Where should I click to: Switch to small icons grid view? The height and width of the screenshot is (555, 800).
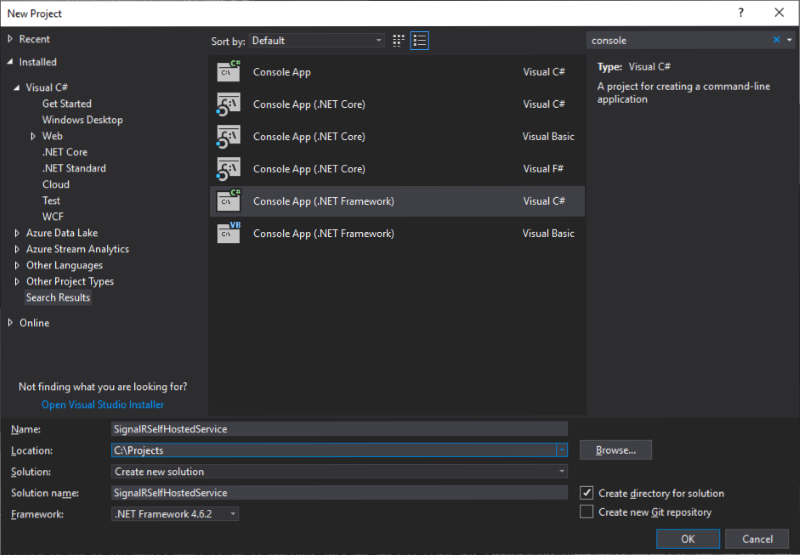398,41
